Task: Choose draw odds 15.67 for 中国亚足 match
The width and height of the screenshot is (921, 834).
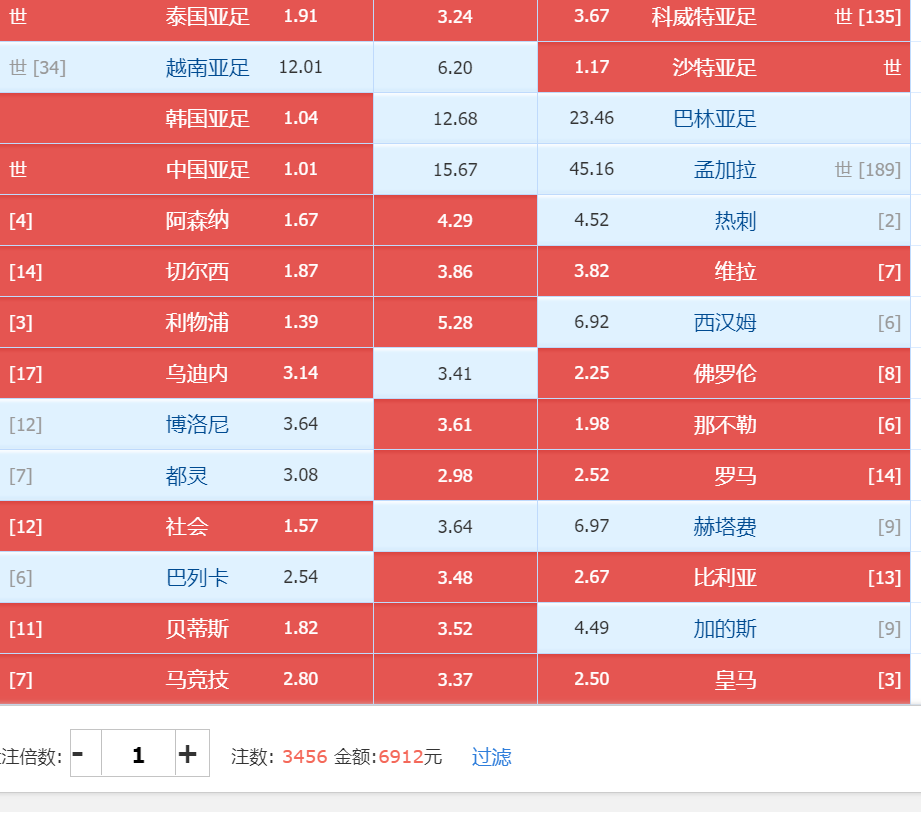Action: [455, 170]
